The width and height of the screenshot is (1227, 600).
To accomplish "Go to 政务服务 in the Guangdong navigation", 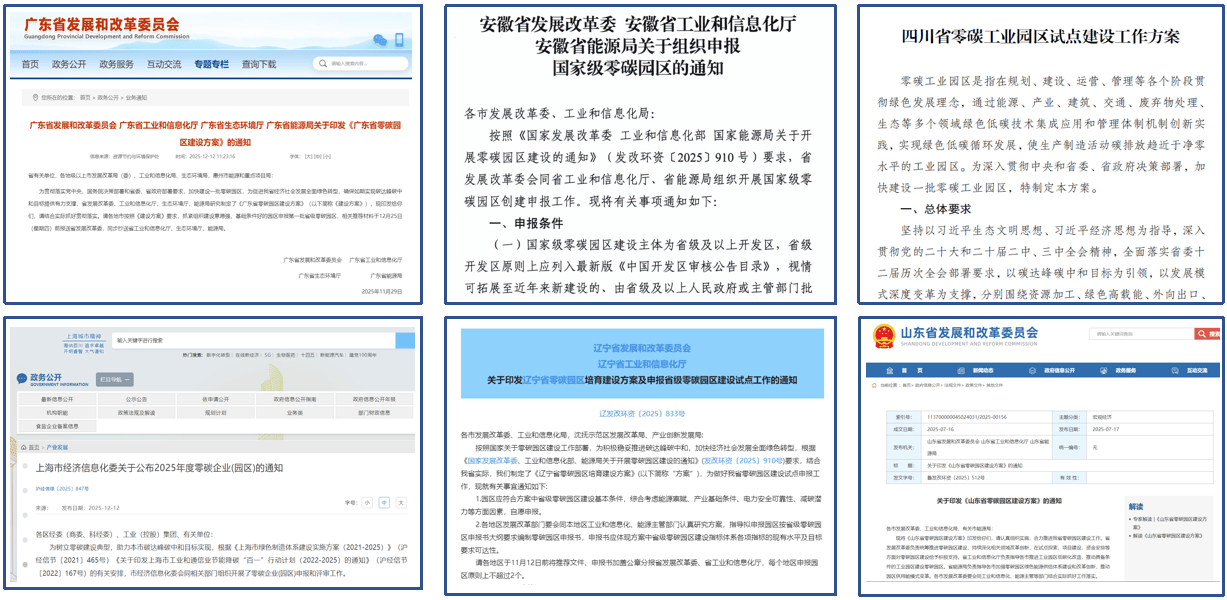I will click(116, 65).
